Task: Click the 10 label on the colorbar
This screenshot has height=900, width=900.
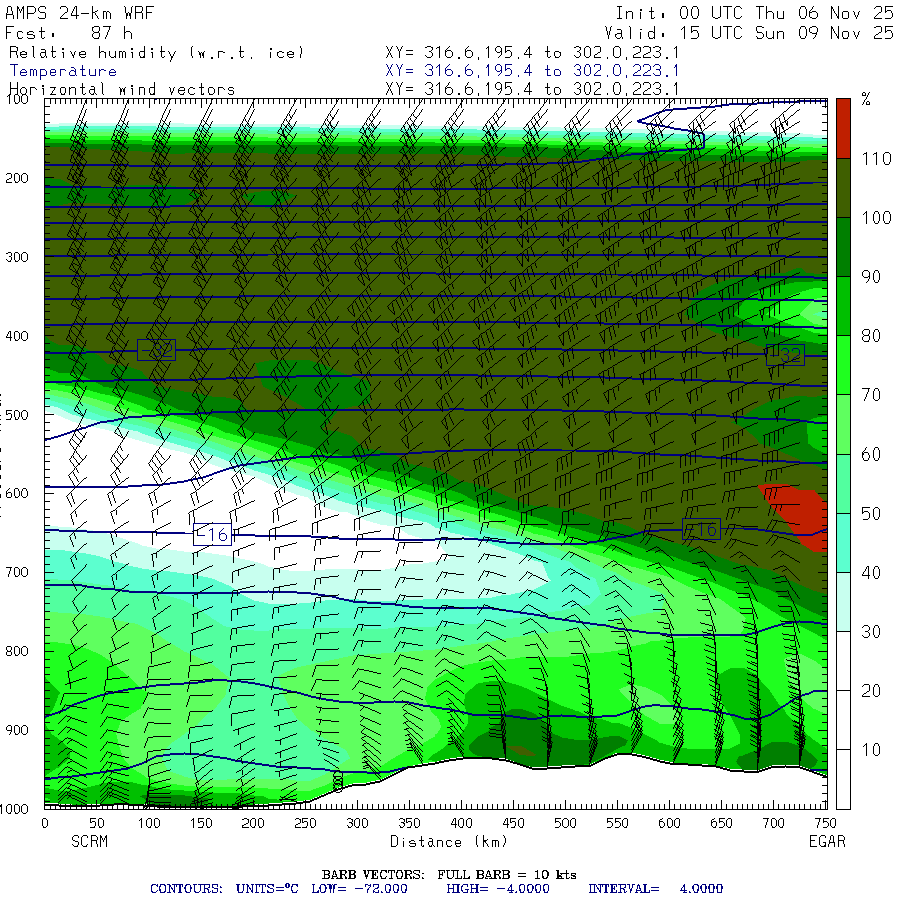Action: pyautogui.click(x=871, y=750)
